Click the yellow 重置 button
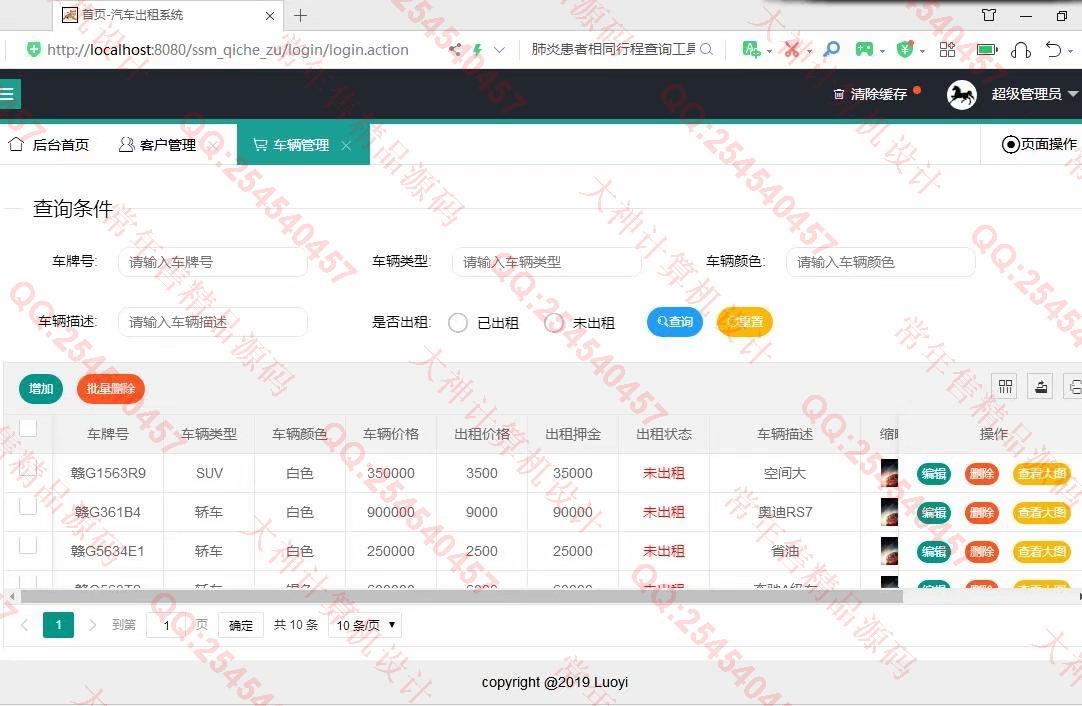Screen dimensions: 1082x706 click(745, 322)
